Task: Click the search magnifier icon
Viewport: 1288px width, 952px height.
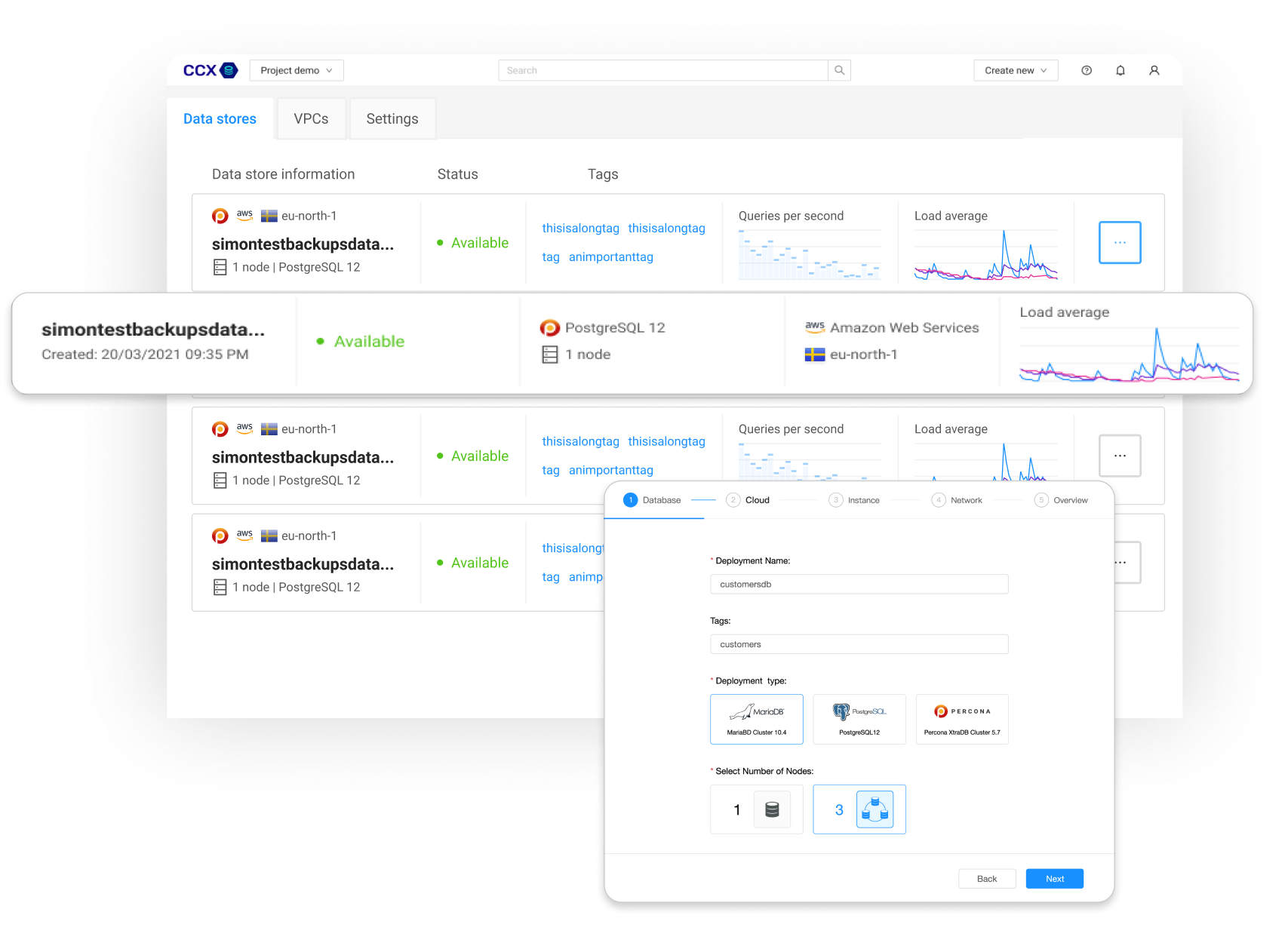Action: pyautogui.click(x=839, y=69)
